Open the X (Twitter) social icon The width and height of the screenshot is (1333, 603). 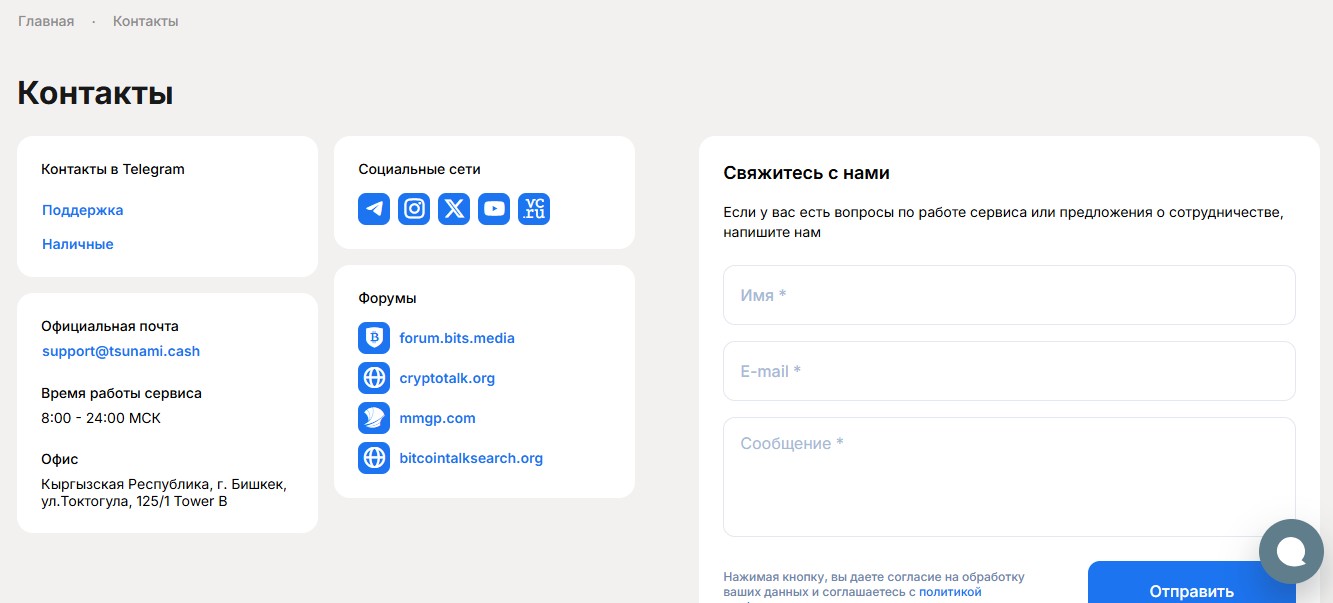454,209
